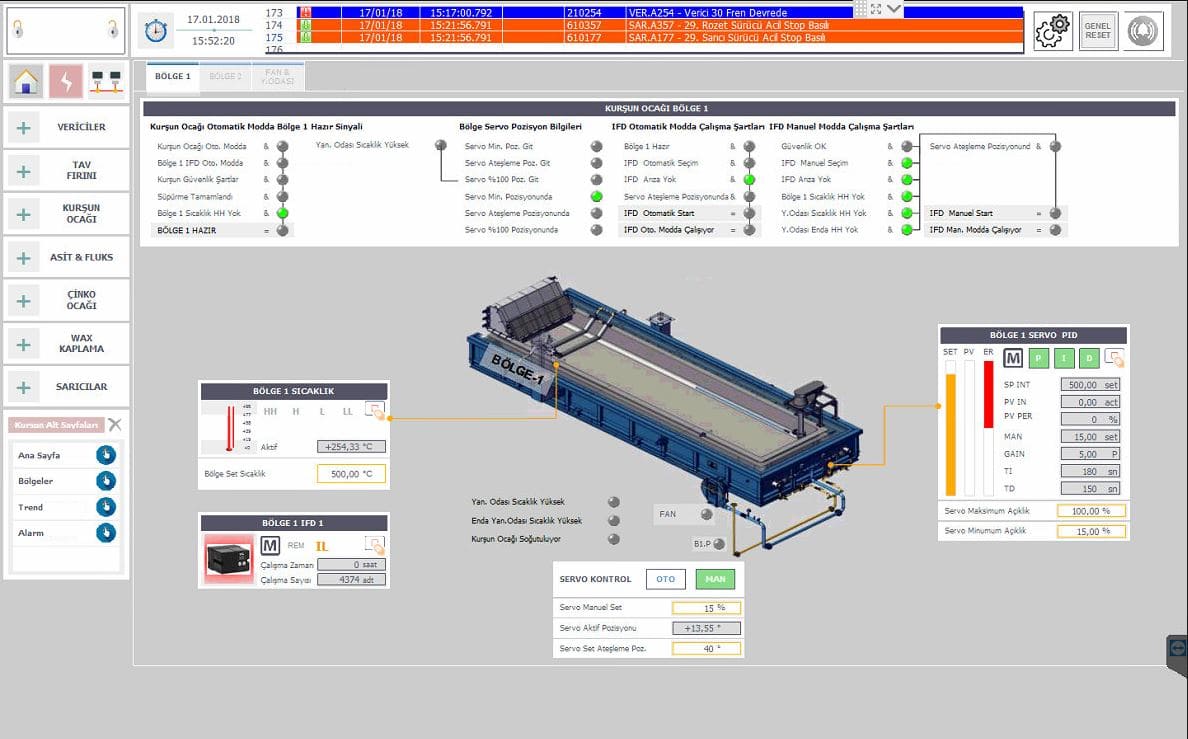Click the Bölge Set Sıcaklık input field
Image resolution: width=1188 pixels, height=739 pixels.
tap(351, 474)
